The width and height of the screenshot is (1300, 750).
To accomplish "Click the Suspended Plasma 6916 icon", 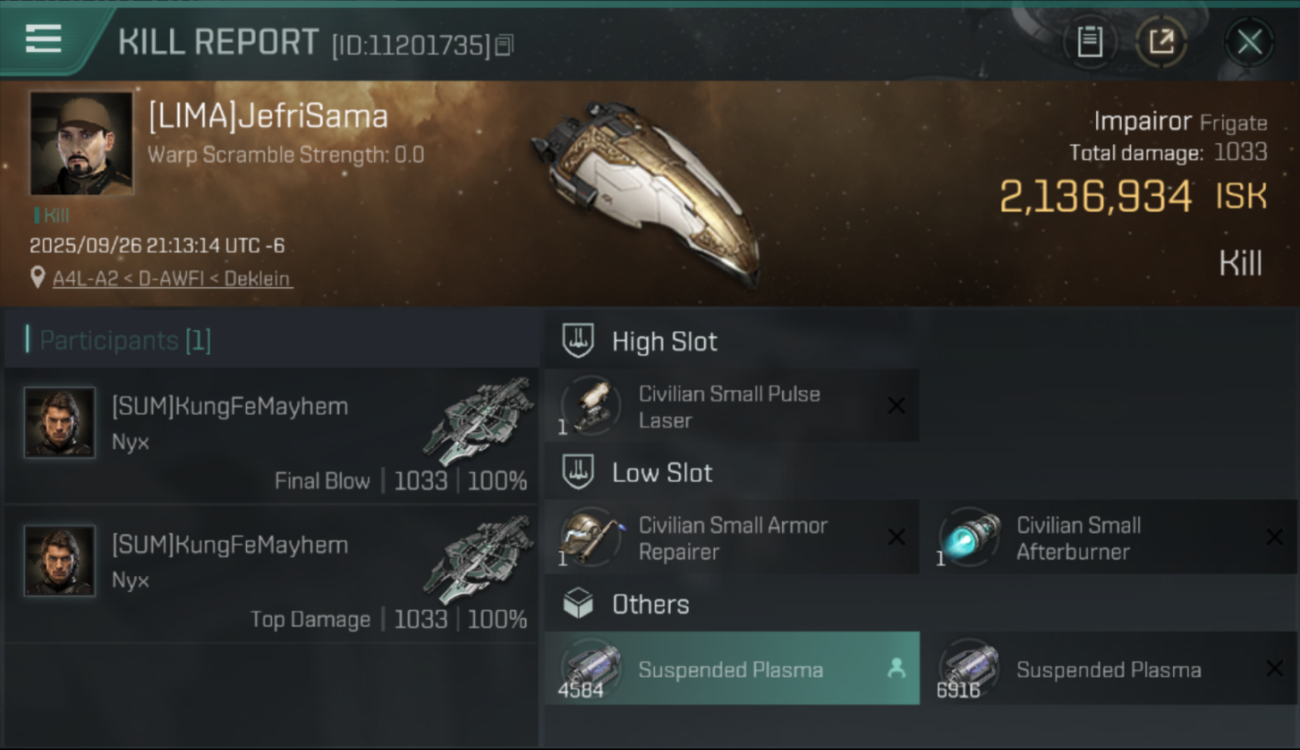I will [969, 668].
